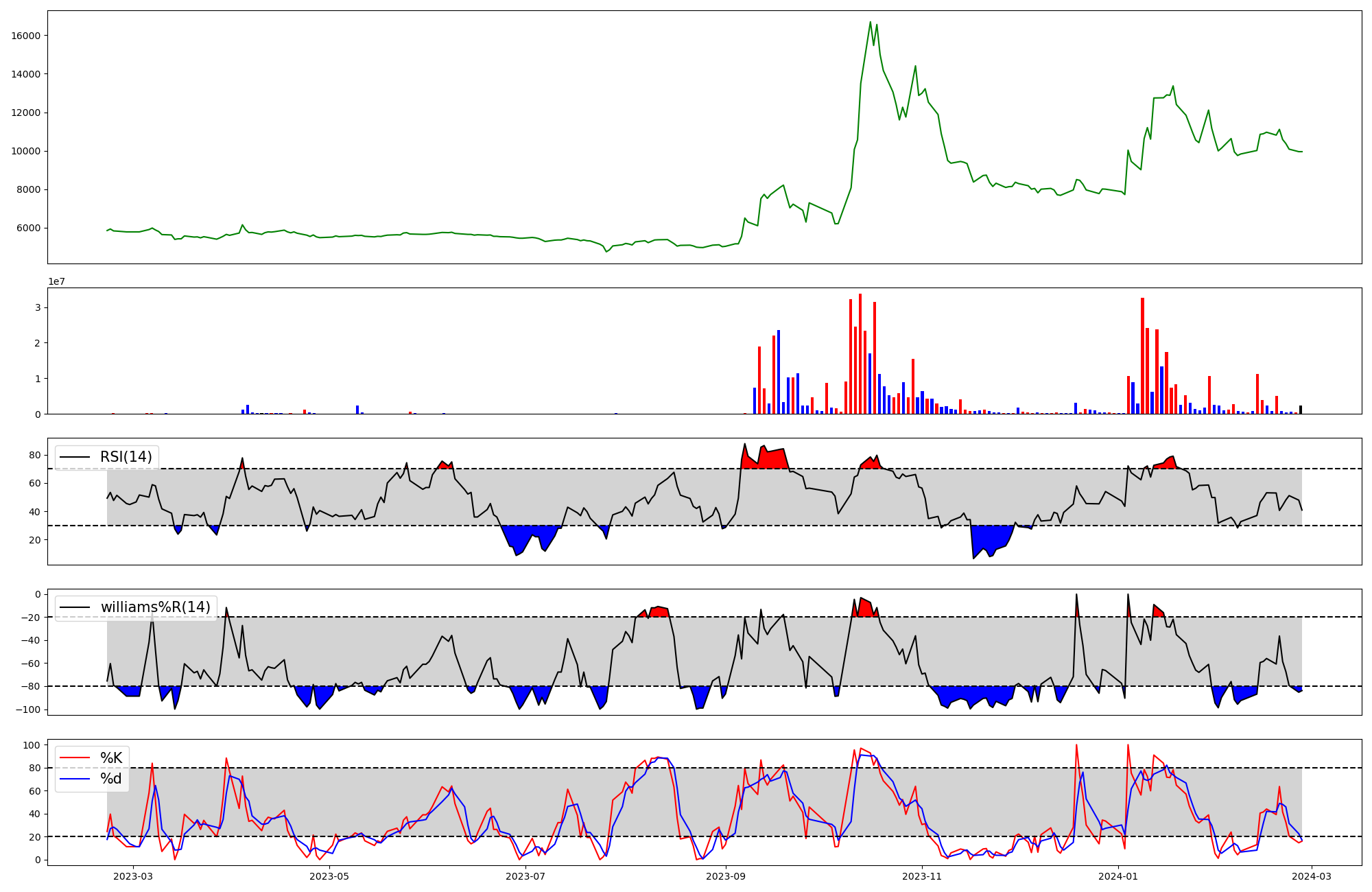The image size is (1372, 892).
Task: Click the blue %d line sample in legend
Action: (75, 779)
